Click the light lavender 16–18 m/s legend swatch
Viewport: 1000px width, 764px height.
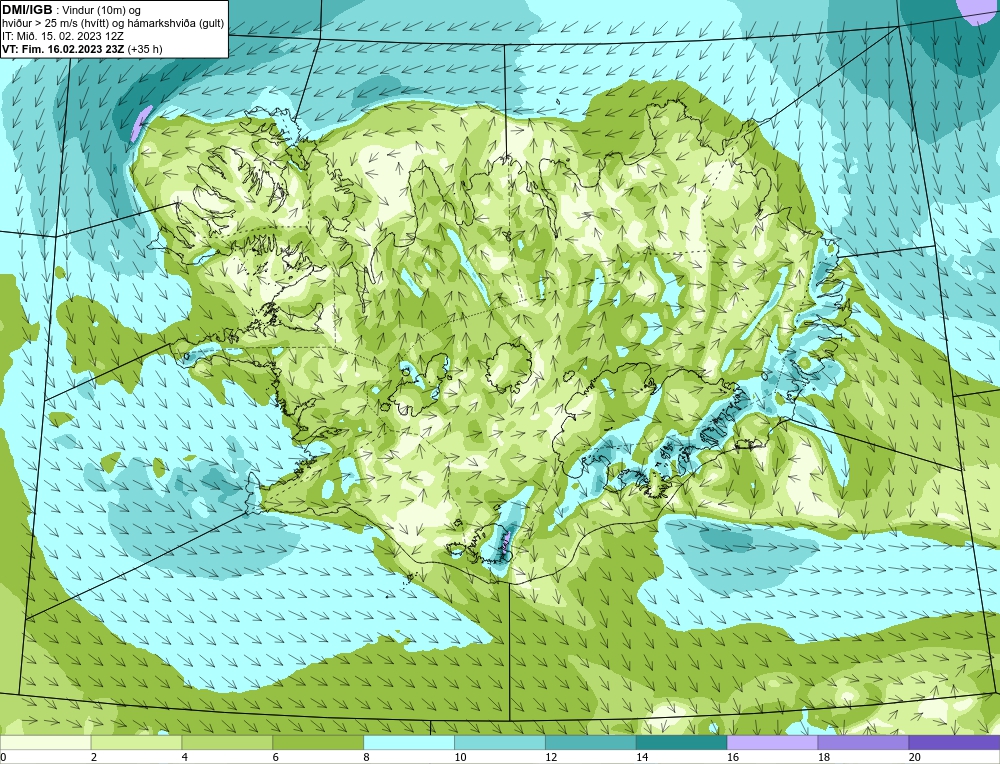click(772, 742)
